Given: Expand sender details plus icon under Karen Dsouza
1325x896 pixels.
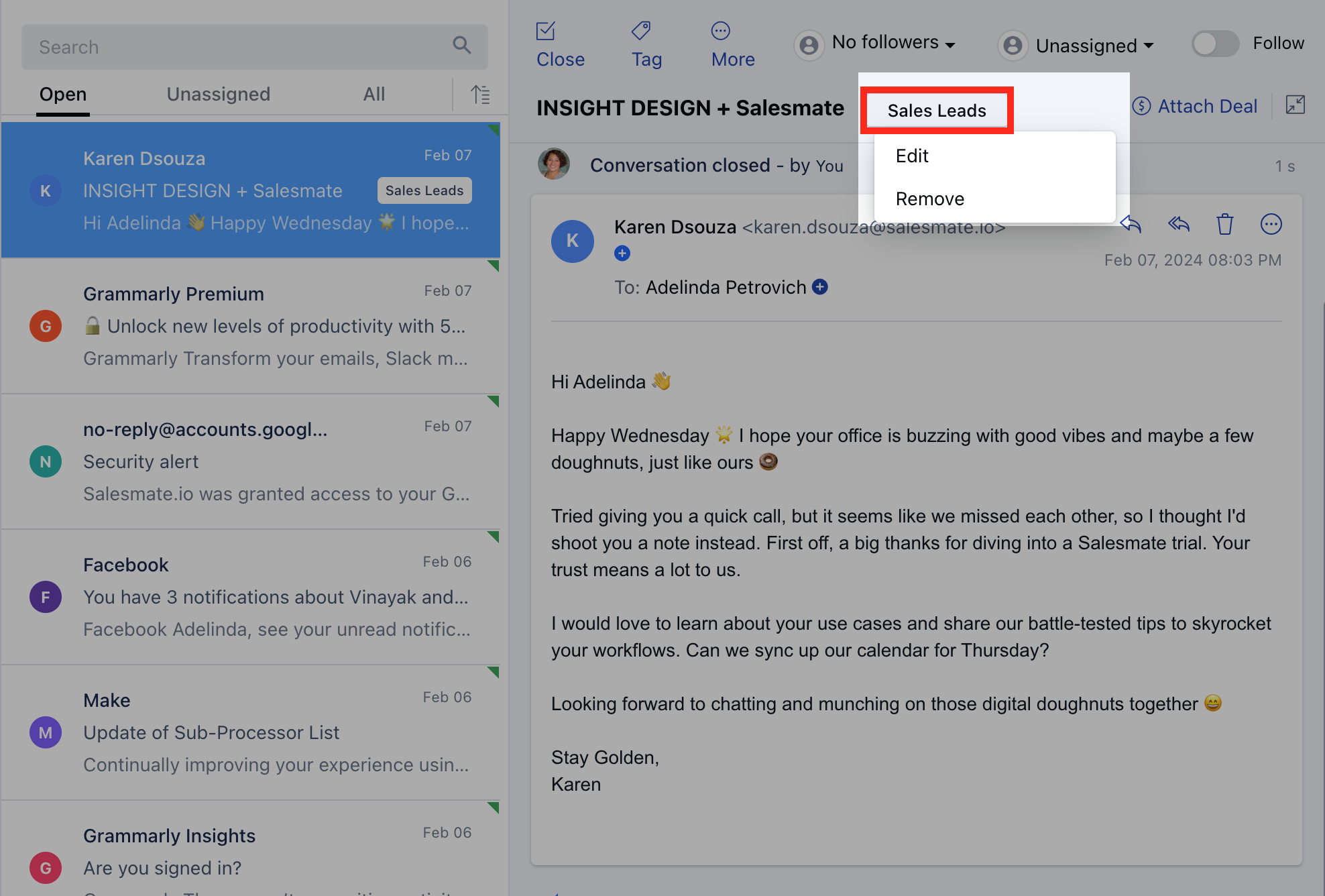Looking at the screenshot, I should [622, 254].
